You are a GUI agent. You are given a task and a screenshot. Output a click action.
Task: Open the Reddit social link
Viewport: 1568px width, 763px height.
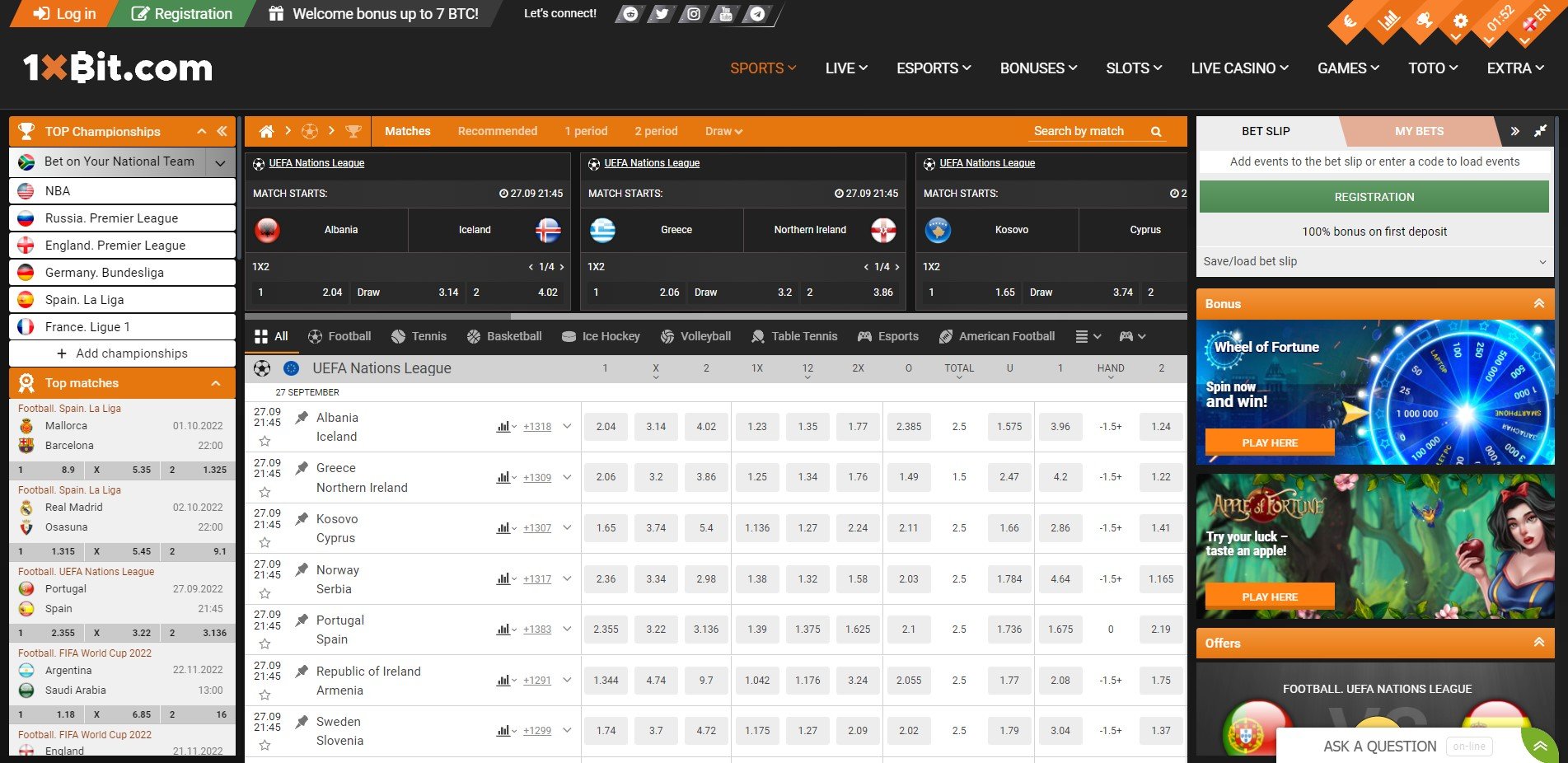pos(630,14)
